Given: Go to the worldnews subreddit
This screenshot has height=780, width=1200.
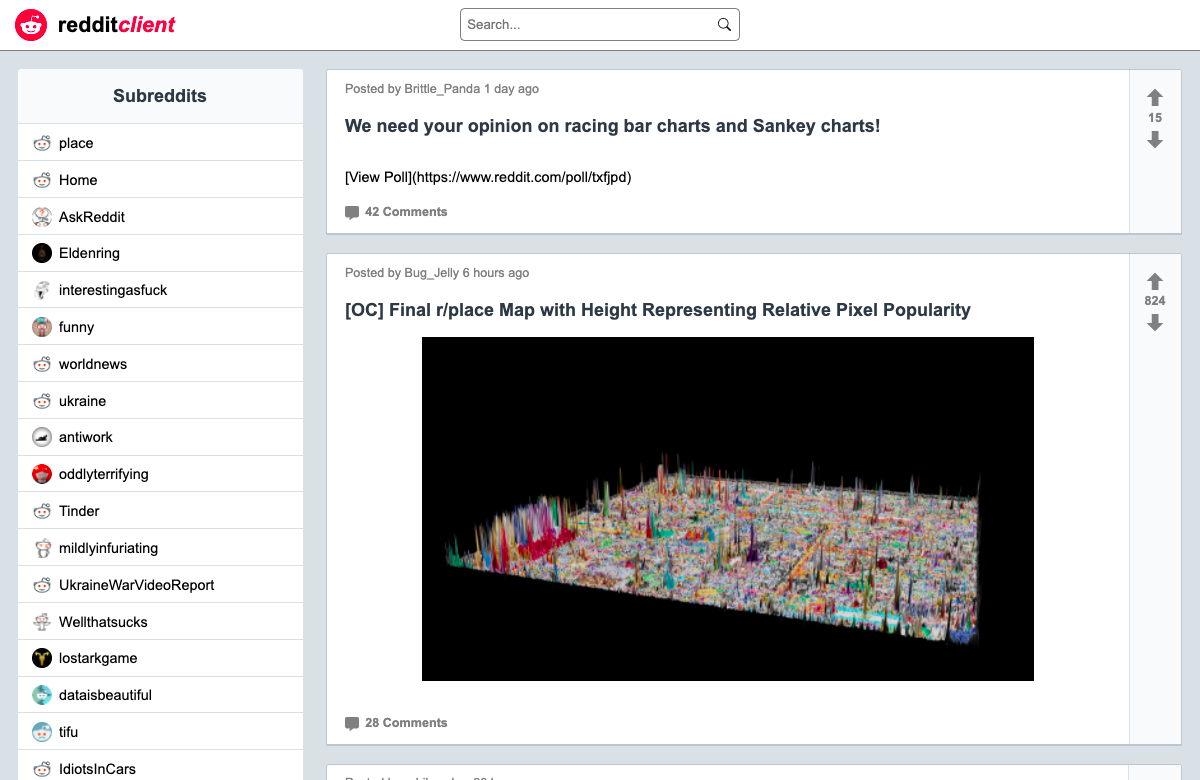Looking at the screenshot, I should tap(93, 364).
